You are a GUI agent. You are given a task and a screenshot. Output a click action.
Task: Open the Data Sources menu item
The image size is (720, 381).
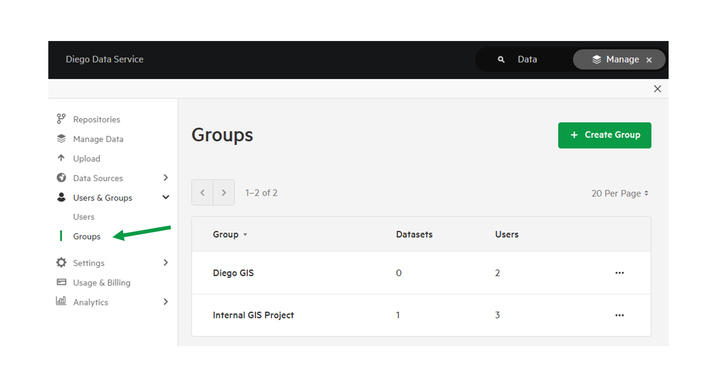(98, 178)
